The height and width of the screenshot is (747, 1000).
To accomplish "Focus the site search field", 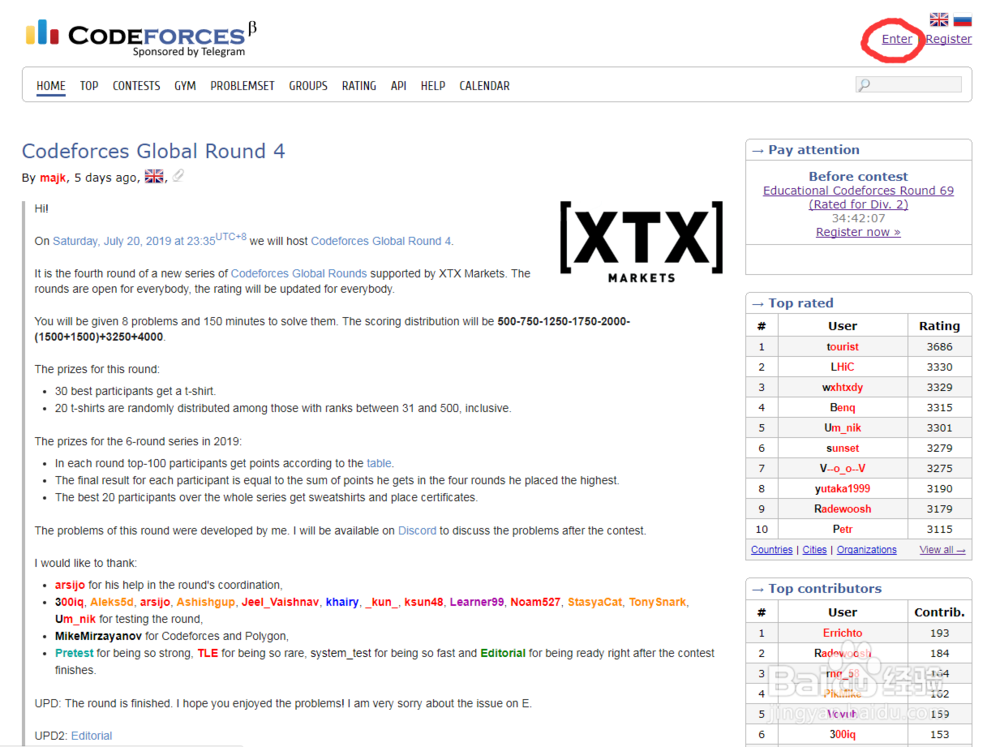I will (909, 84).
